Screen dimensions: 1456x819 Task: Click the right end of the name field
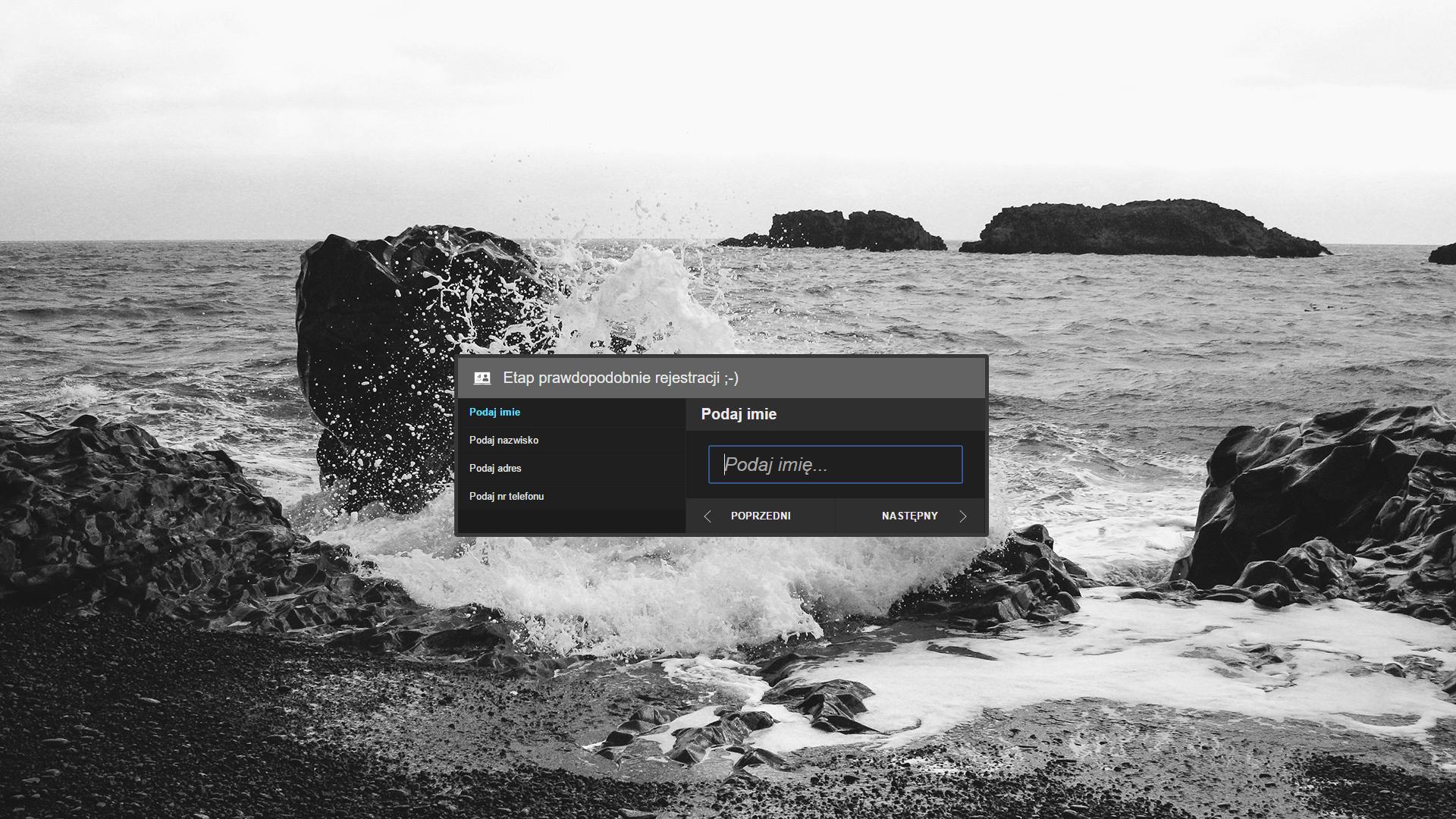(944, 465)
